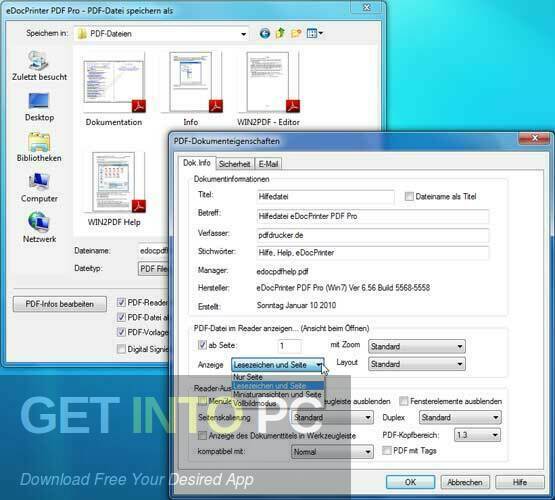This screenshot has height=500, width=555.
Task: Open Bibliotheken in places bar
Action: 39,148
